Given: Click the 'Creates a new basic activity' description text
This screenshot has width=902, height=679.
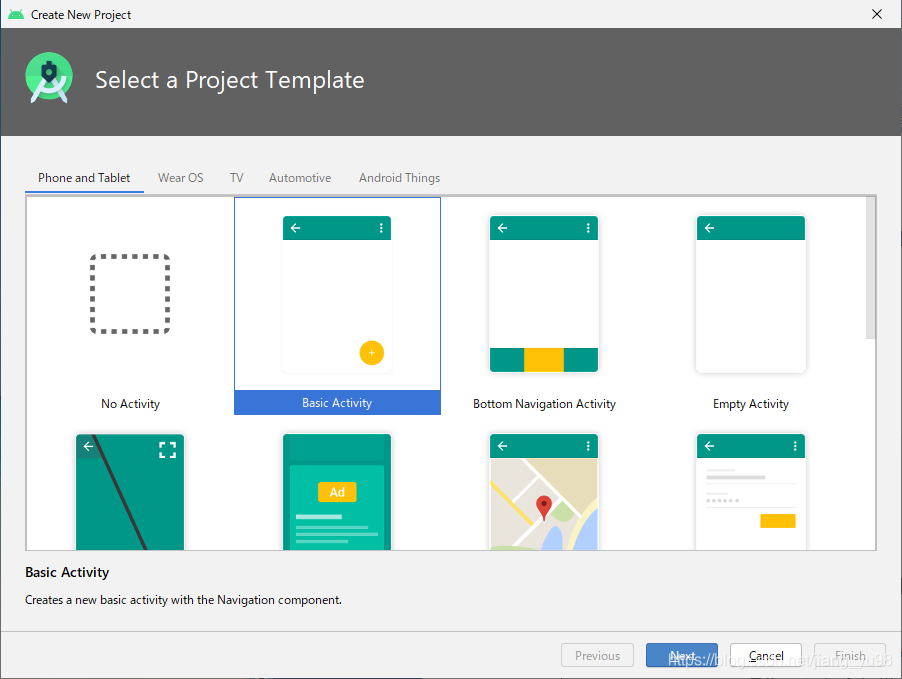Looking at the screenshot, I should coord(184,600).
